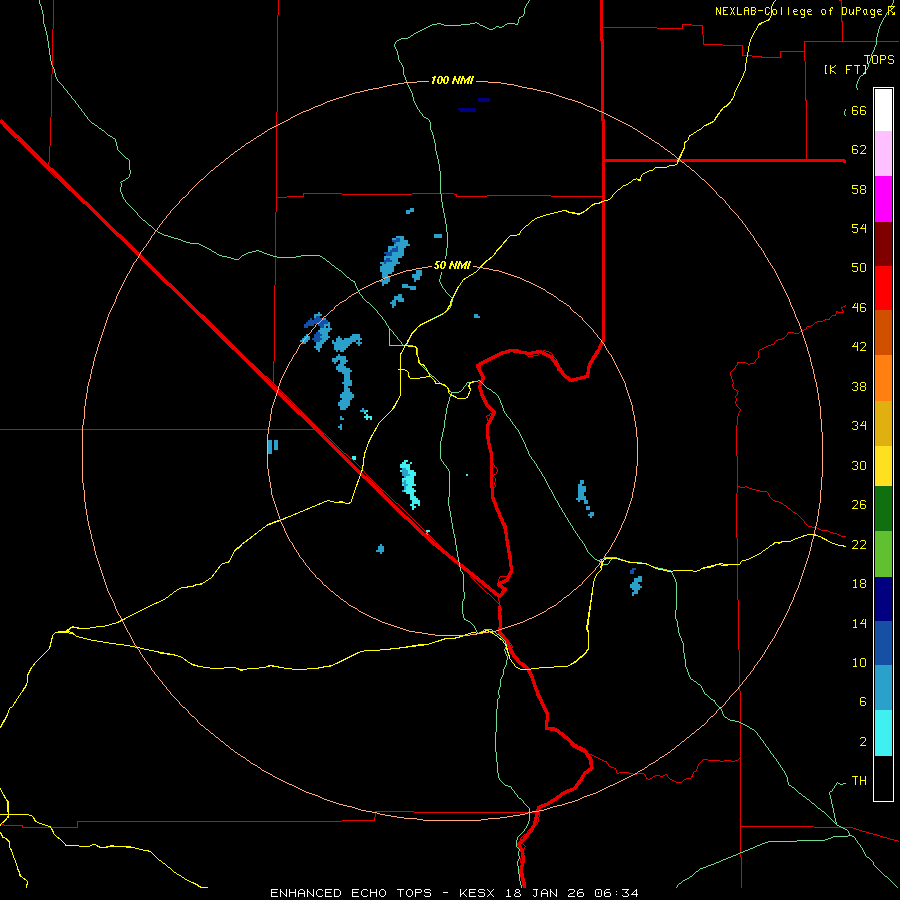The image size is (900, 900).
Task: Click the navy blue legend swatch
Action: 883,599
